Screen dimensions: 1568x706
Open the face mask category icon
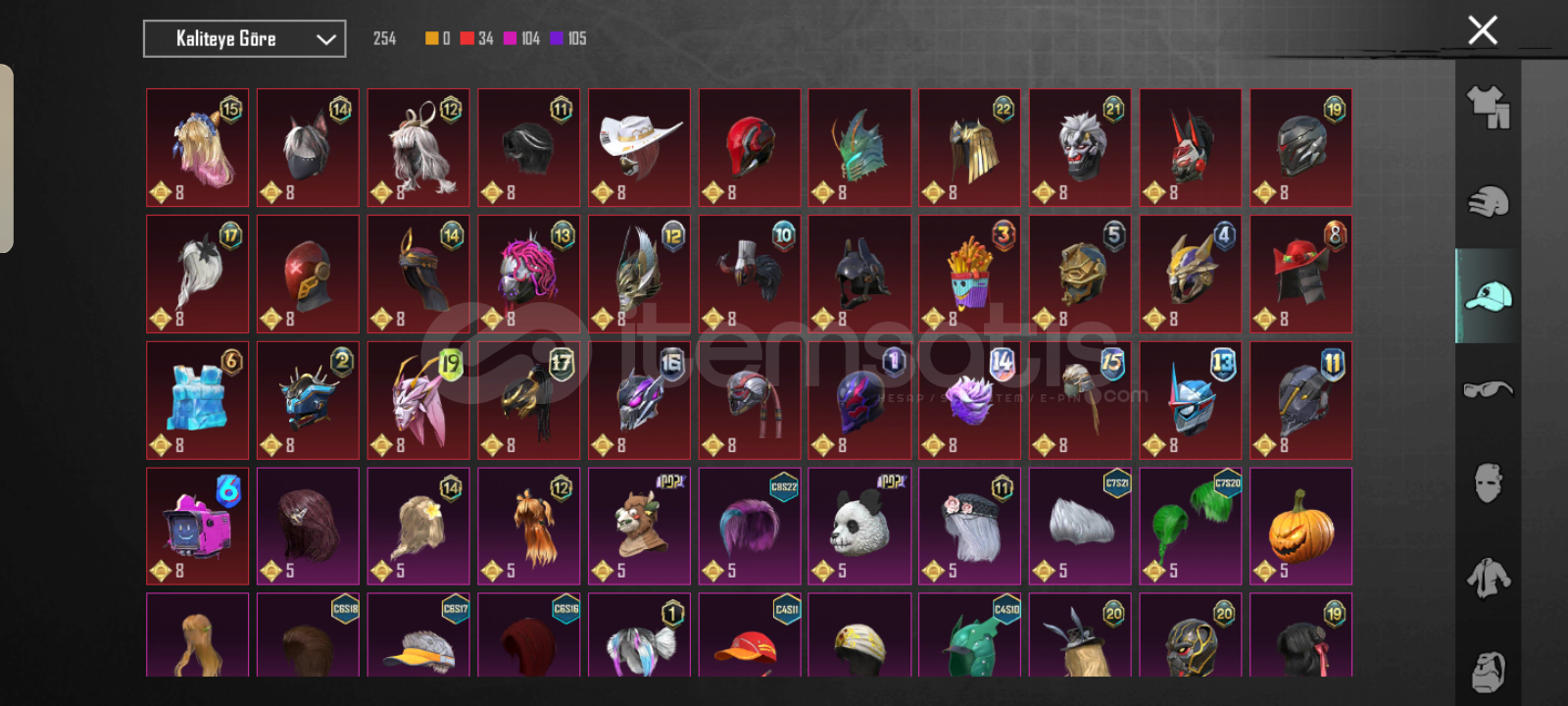[1488, 483]
